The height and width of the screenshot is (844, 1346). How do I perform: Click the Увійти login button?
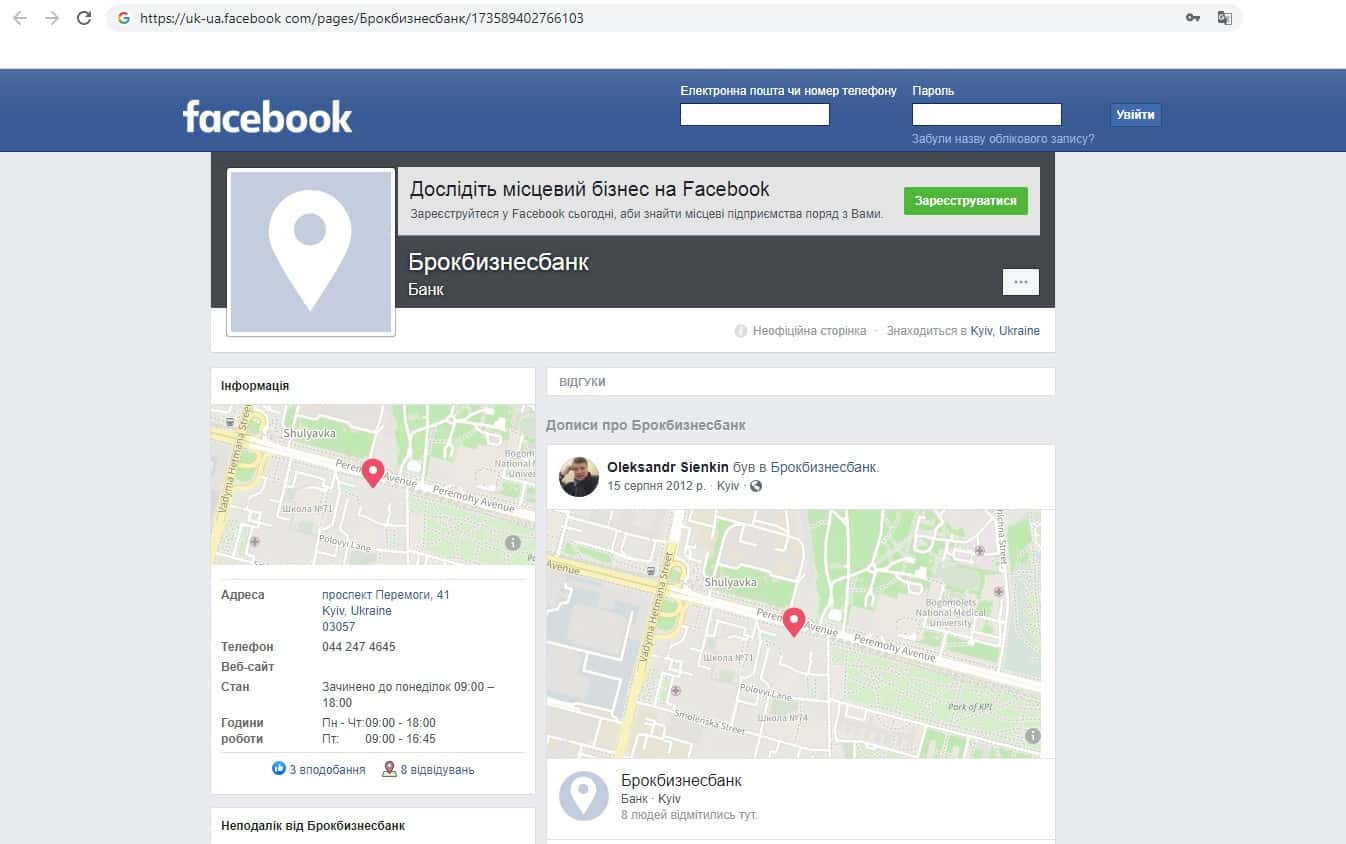coord(1136,115)
